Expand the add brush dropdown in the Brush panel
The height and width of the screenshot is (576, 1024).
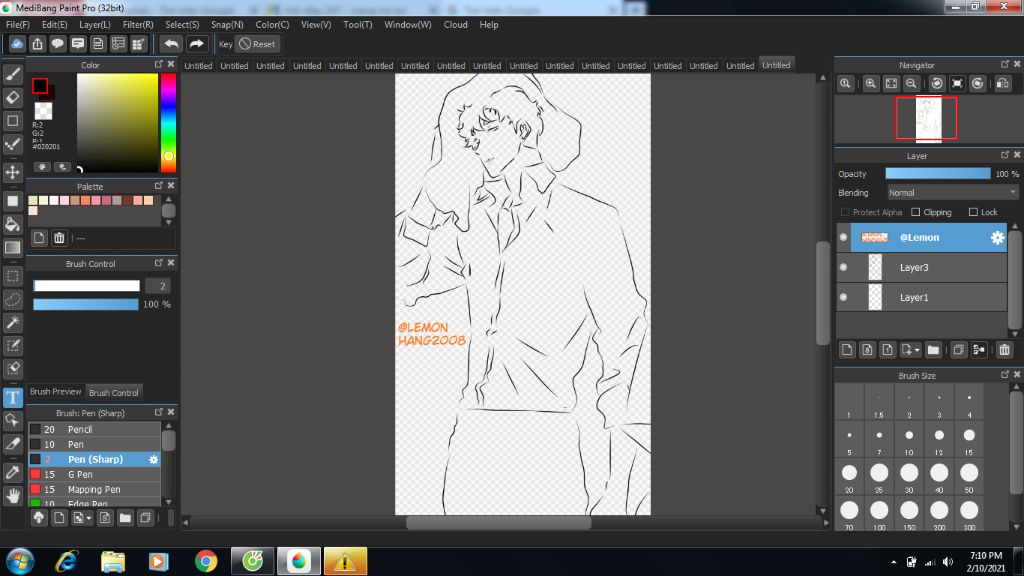(x=89, y=518)
